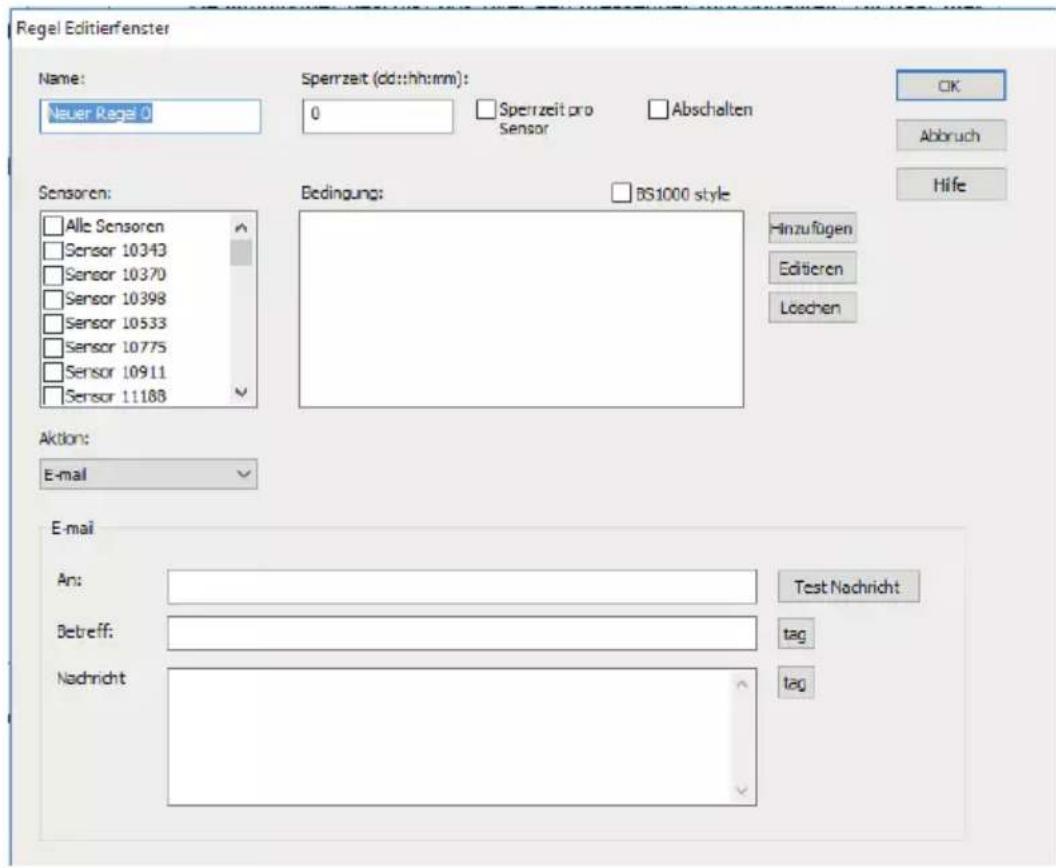Click the Name field with Neuer Regel 0
Image resolution: width=1056 pixels, height=868 pixels.
click(150, 116)
